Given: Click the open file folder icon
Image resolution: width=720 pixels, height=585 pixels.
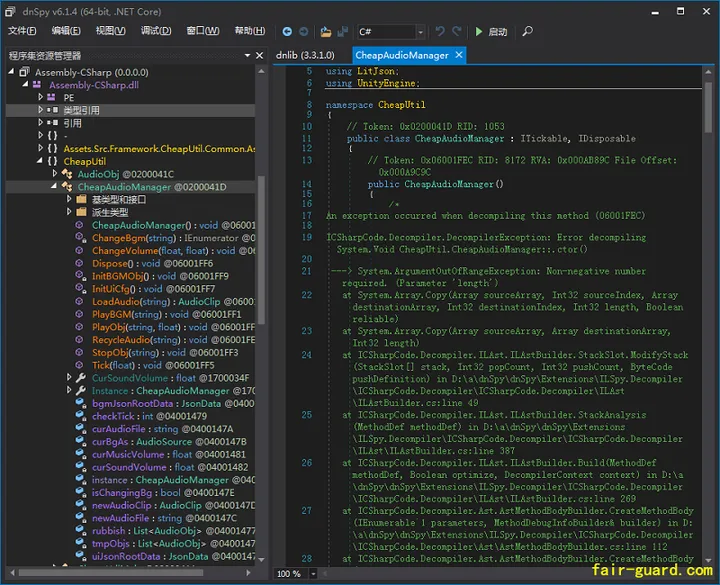Looking at the screenshot, I should [326, 32].
